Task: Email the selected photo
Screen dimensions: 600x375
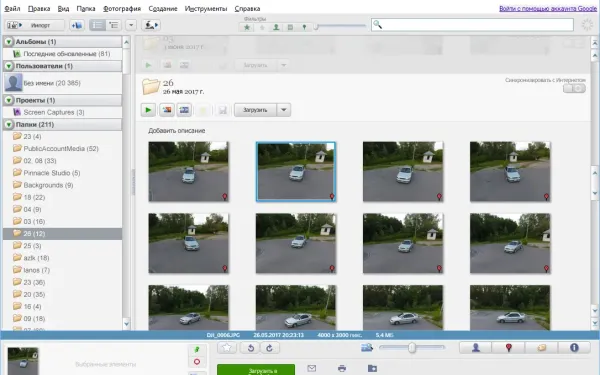Action: point(311,368)
